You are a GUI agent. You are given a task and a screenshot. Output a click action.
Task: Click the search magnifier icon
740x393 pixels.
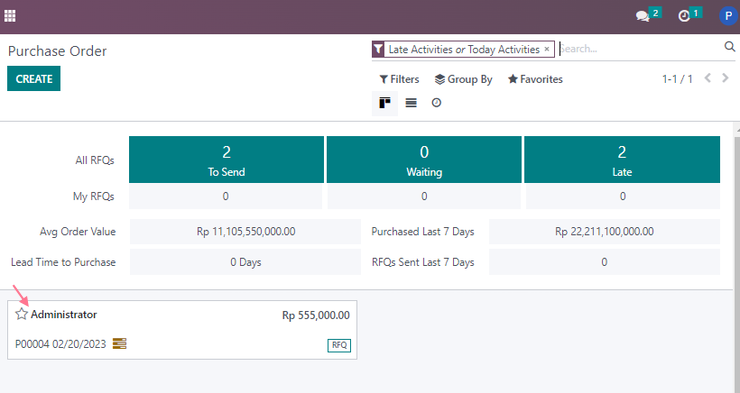(x=730, y=47)
